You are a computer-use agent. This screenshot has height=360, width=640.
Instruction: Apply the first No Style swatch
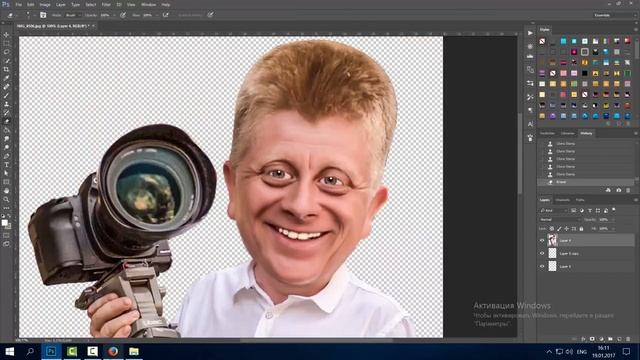coord(542,41)
